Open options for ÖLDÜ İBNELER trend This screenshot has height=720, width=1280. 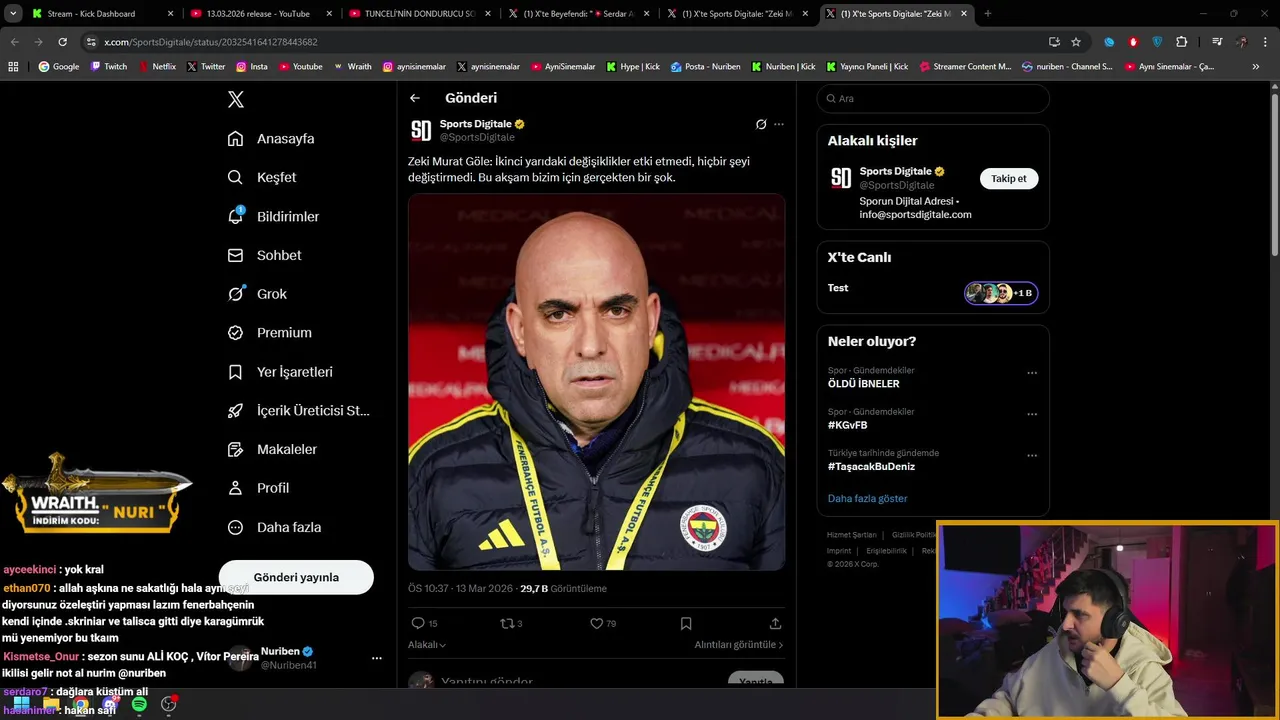click(1032, 373)
